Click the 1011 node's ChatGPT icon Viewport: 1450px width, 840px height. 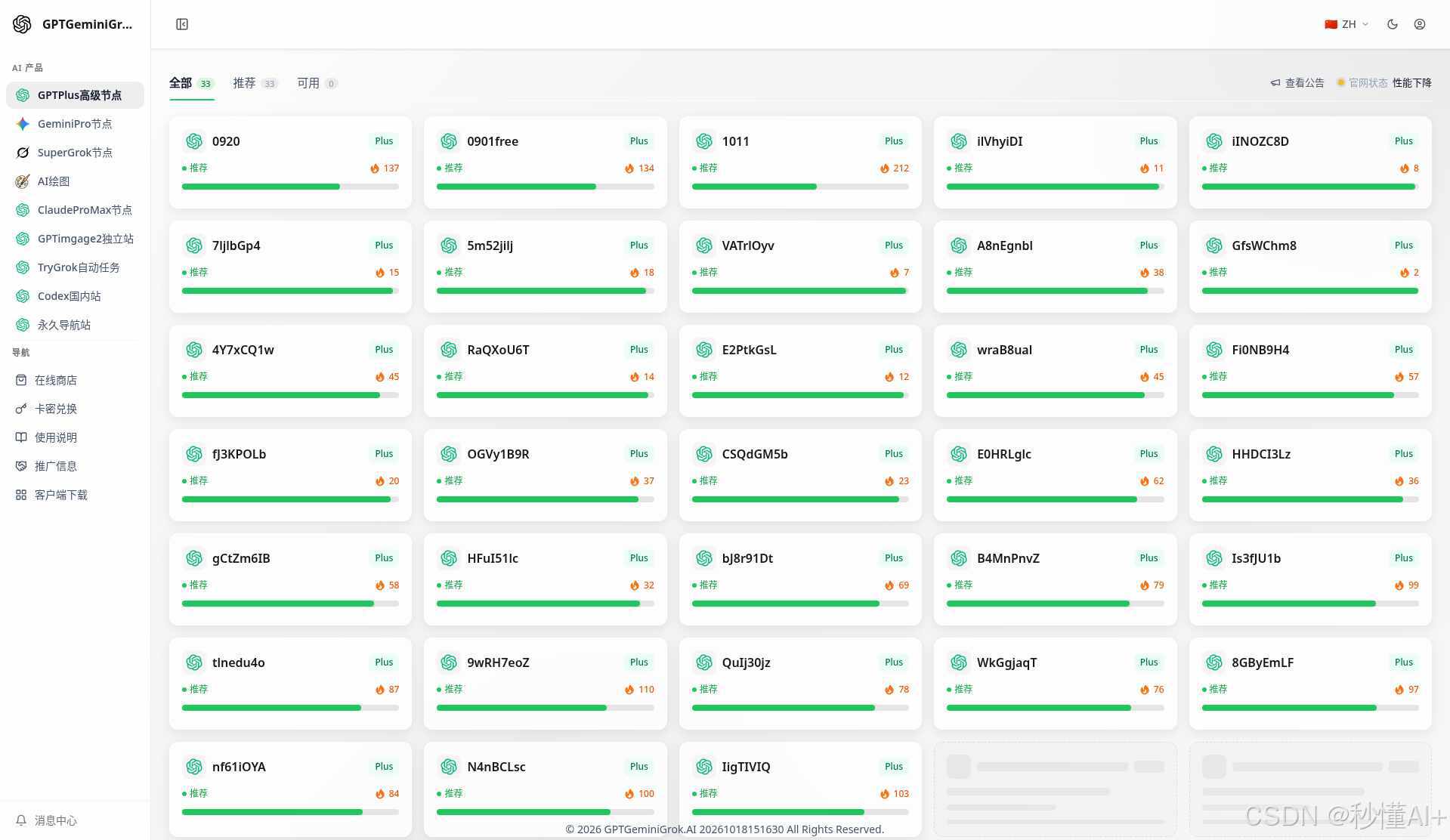pyautogui.click(x=704, y=141)
